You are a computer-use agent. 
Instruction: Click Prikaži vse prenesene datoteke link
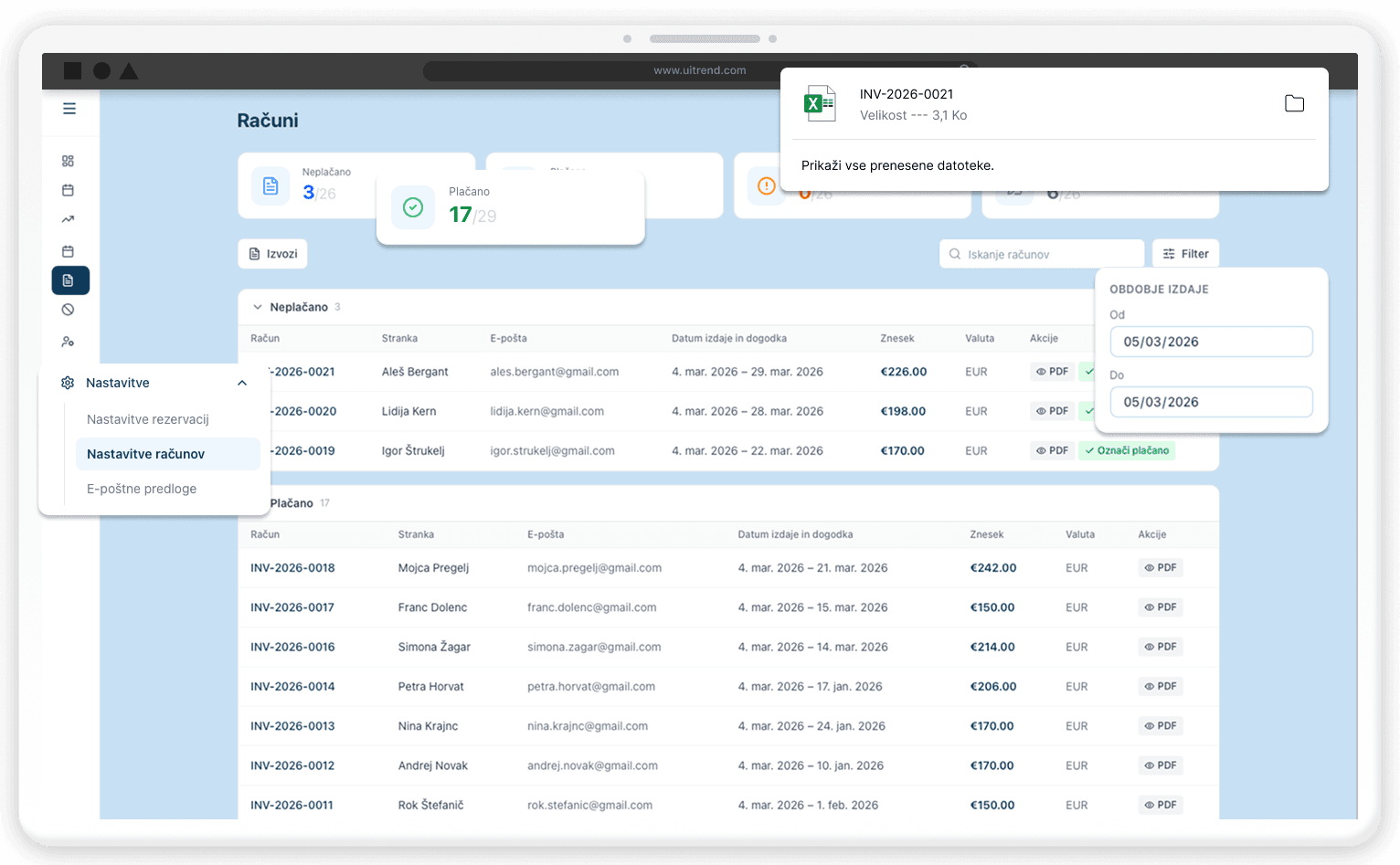897,165
